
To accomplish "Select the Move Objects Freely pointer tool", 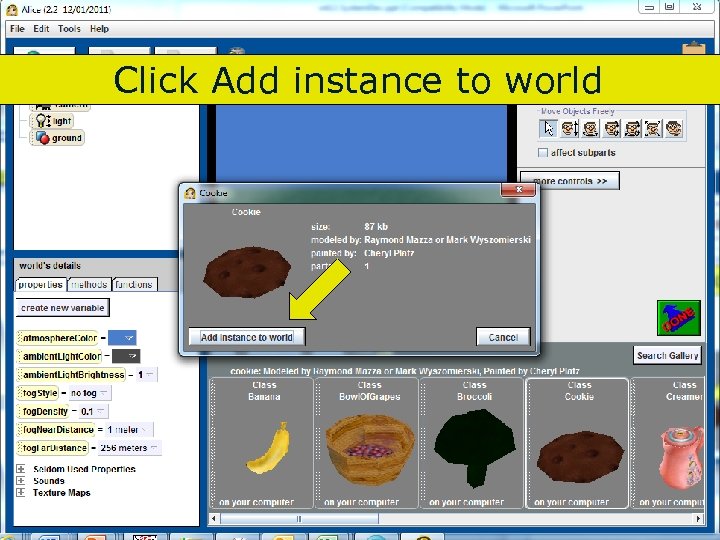I will tap(548, 129).
